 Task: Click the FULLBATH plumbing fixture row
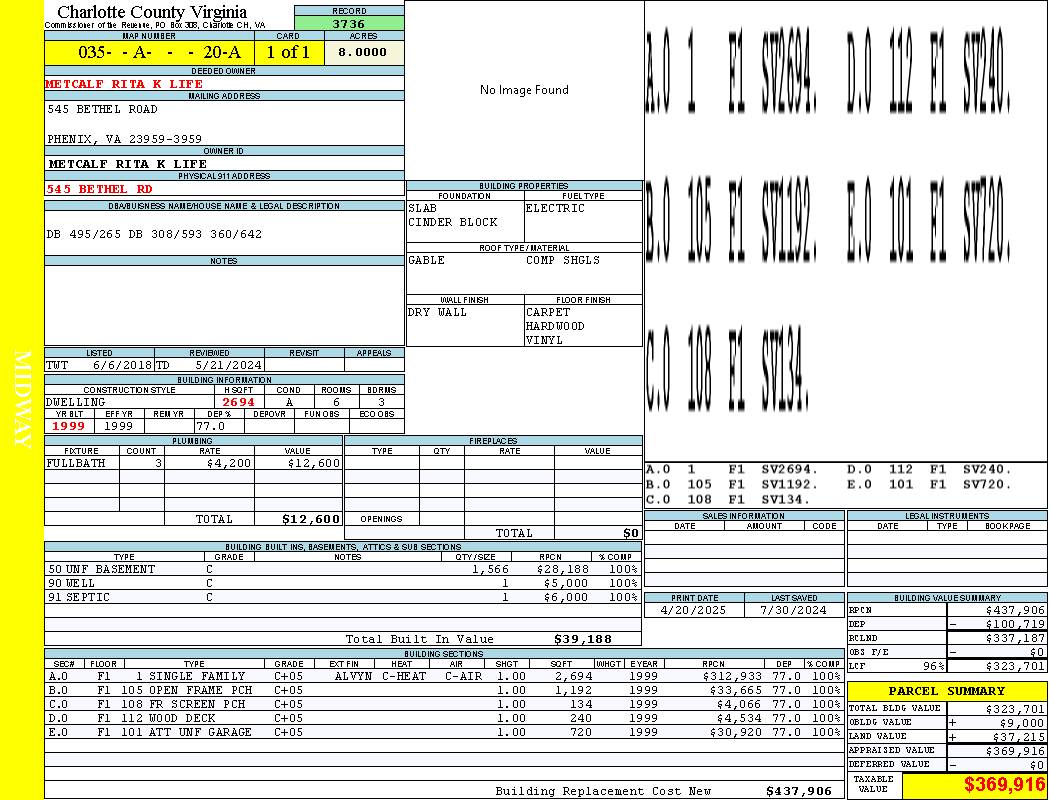coord(194,463)
